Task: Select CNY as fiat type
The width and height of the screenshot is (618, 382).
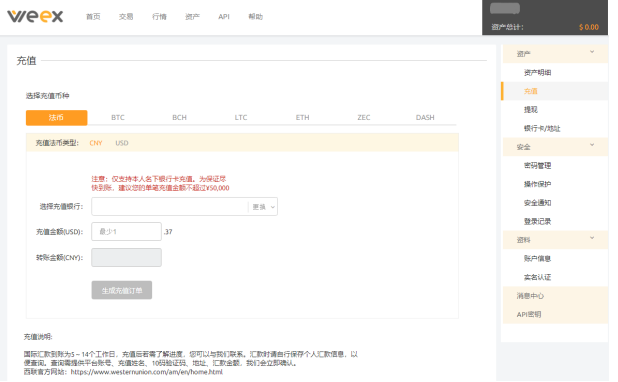Action: tap(96, 143)
